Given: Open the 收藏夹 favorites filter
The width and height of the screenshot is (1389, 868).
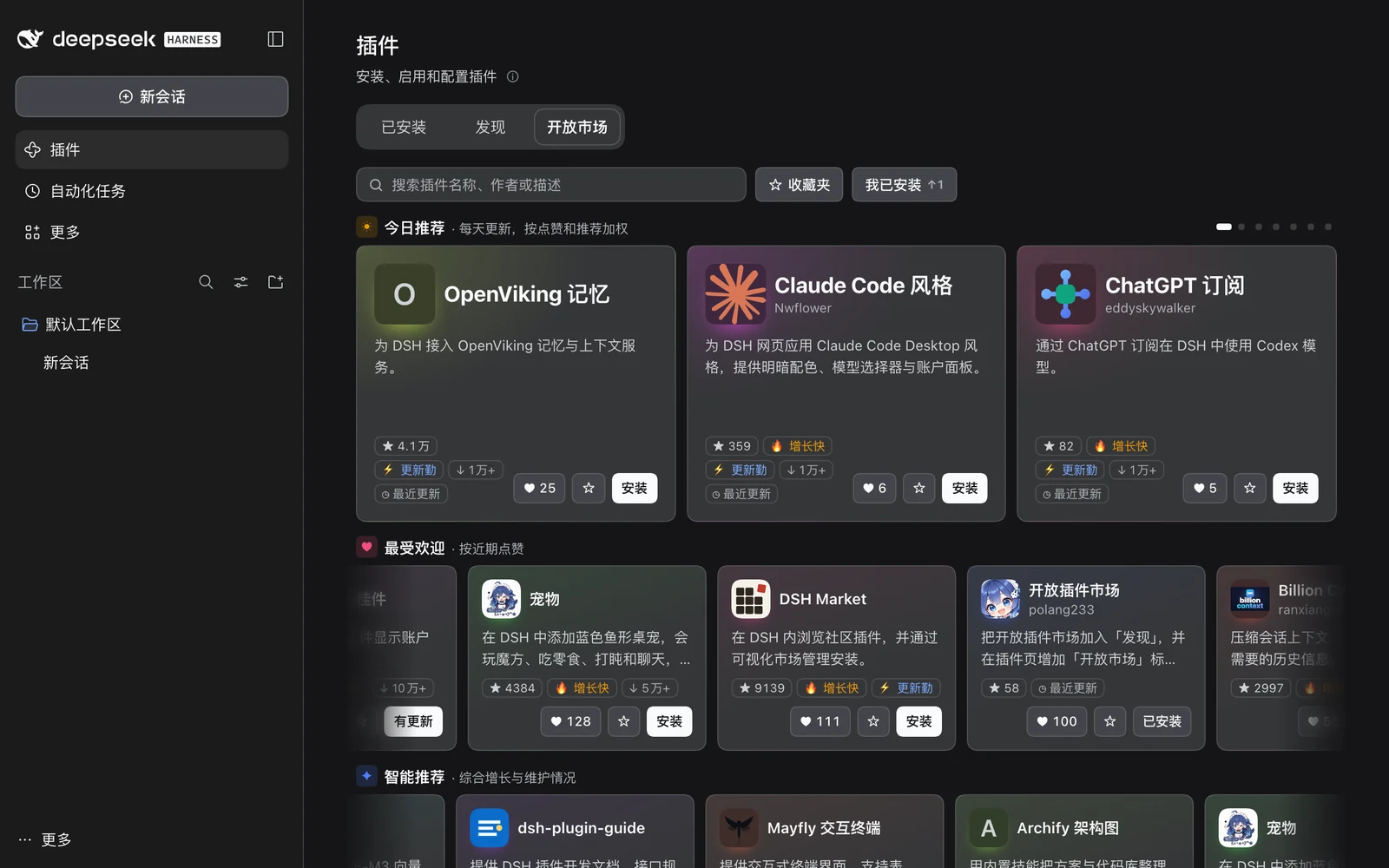Looking at the screenshot, I should click(799, 185).
